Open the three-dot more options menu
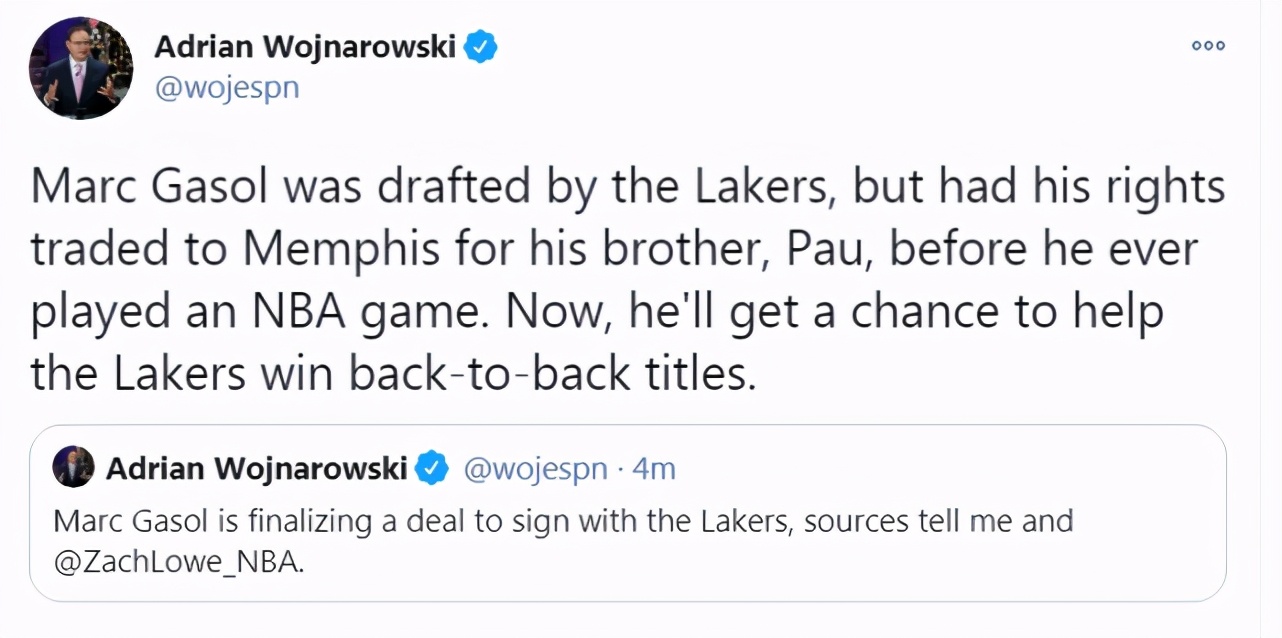Viewport: 1282px width, 638px height. click(1207, 46)
